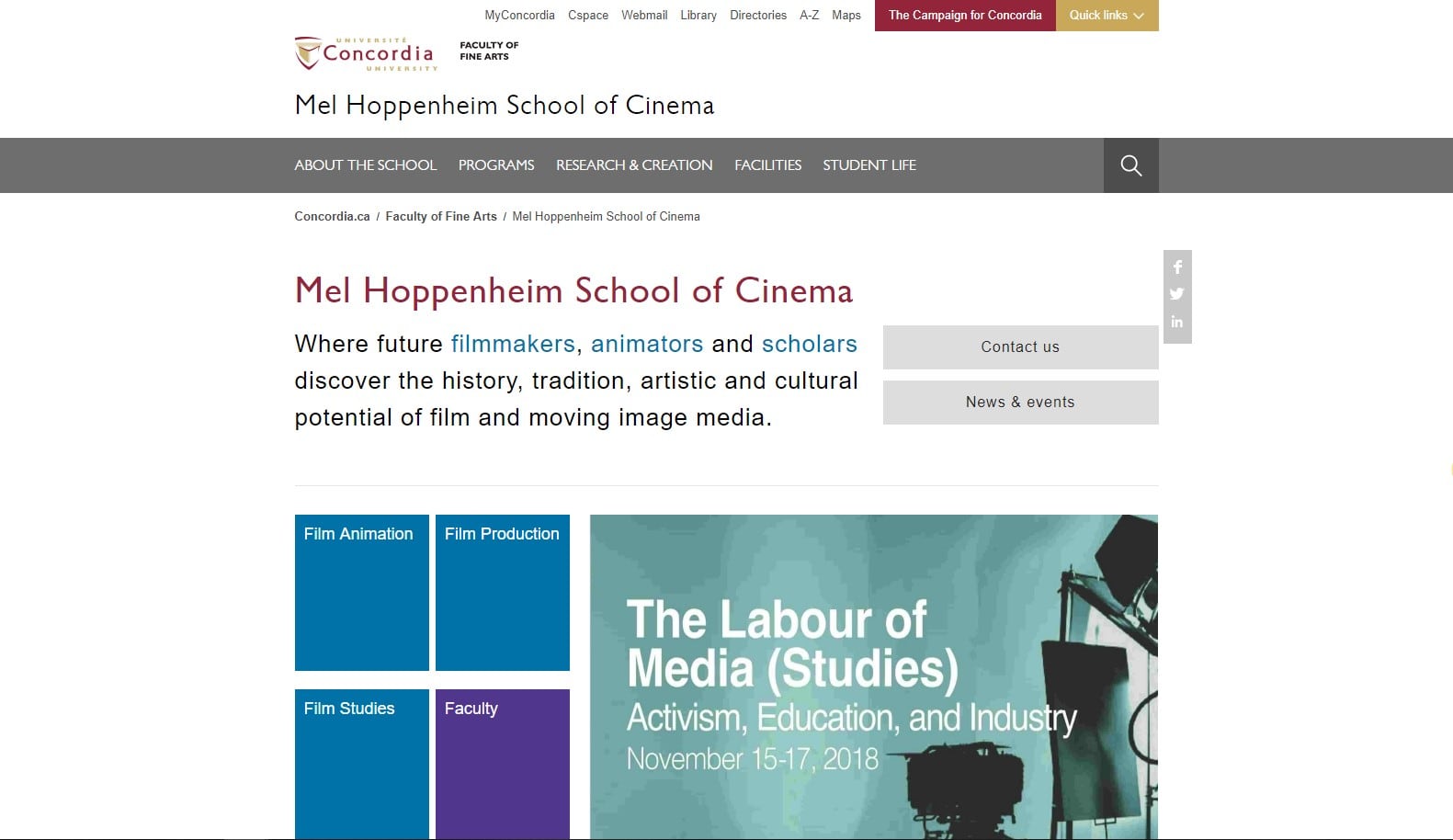The image size is (1453, 840).
Task: Open the Programs menu
Action: pyautogui.click(x=496, y=165)
